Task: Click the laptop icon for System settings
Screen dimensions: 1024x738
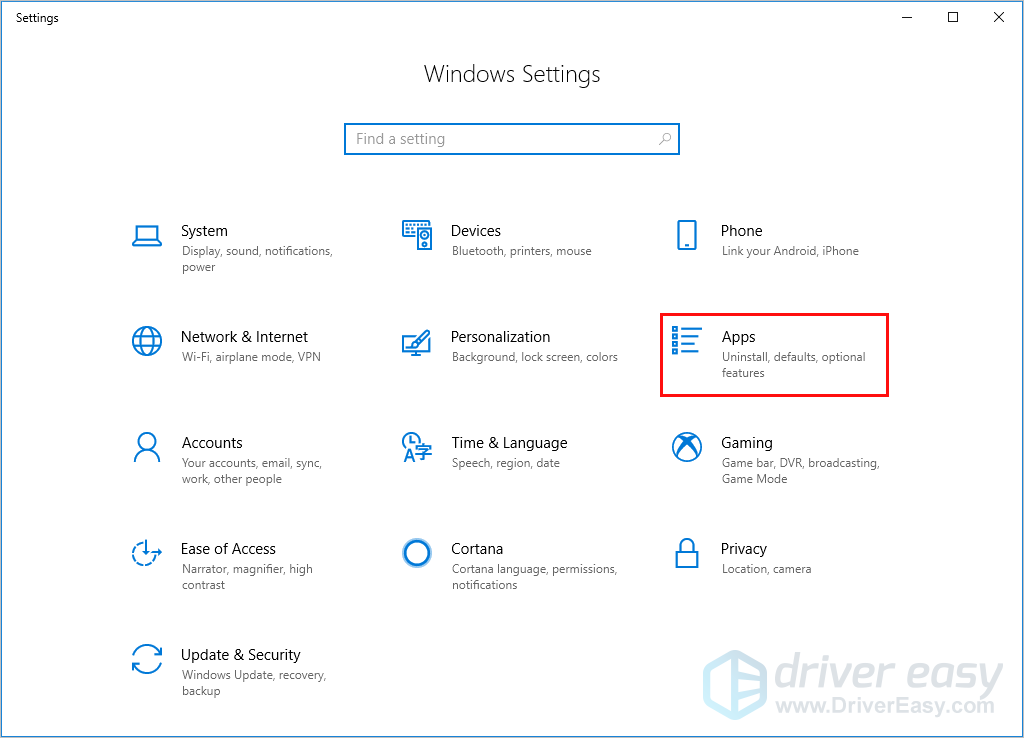Action: coord(147,236)
